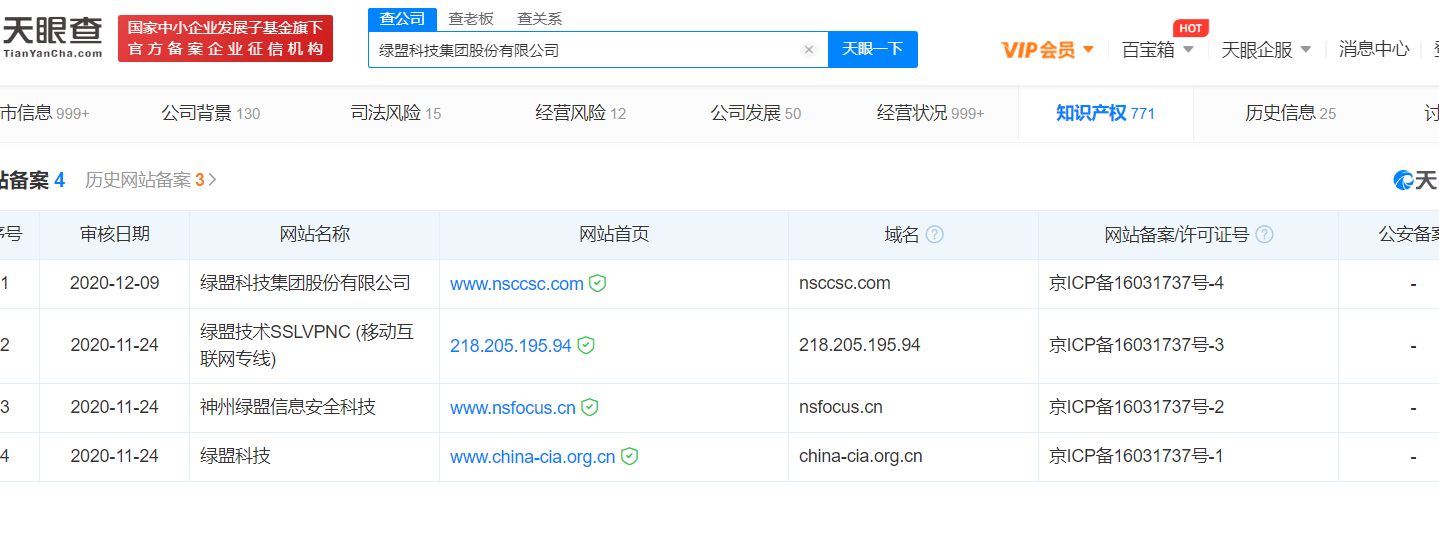Open help icon next to 网站备案/许可证号 header
Image resolution: width=1439 pixels, height=548 pixels.
point(1264,234)
